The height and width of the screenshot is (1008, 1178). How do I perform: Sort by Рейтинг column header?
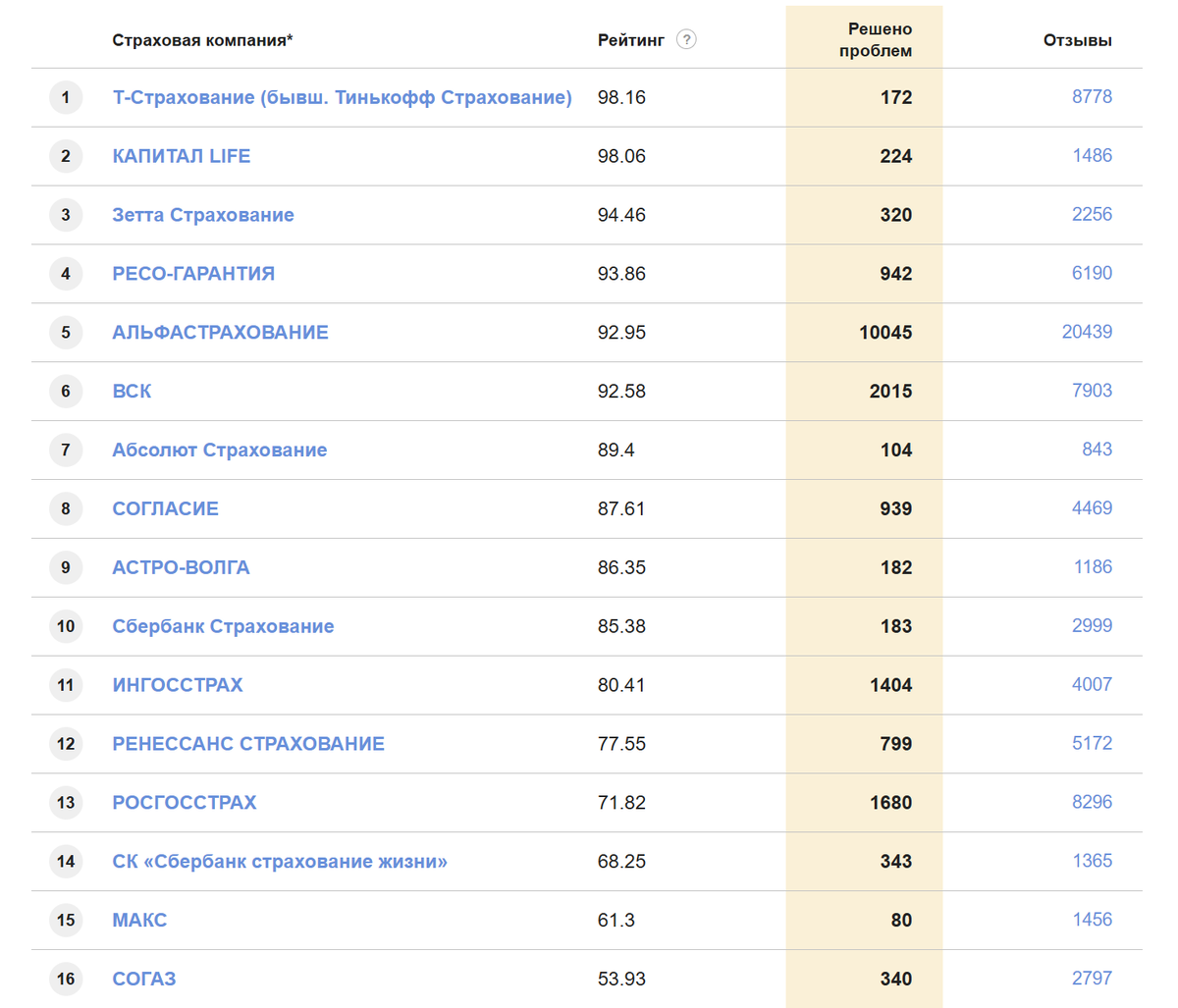coord(631,40)
